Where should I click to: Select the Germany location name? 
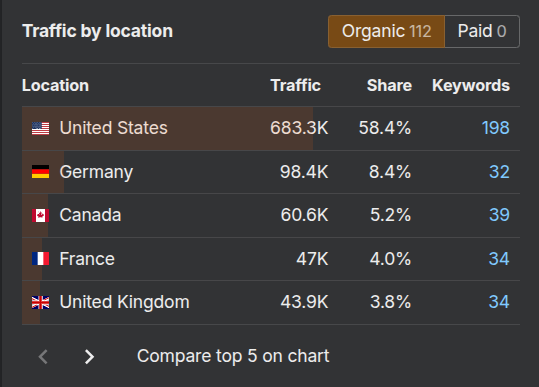coord(96,172)
